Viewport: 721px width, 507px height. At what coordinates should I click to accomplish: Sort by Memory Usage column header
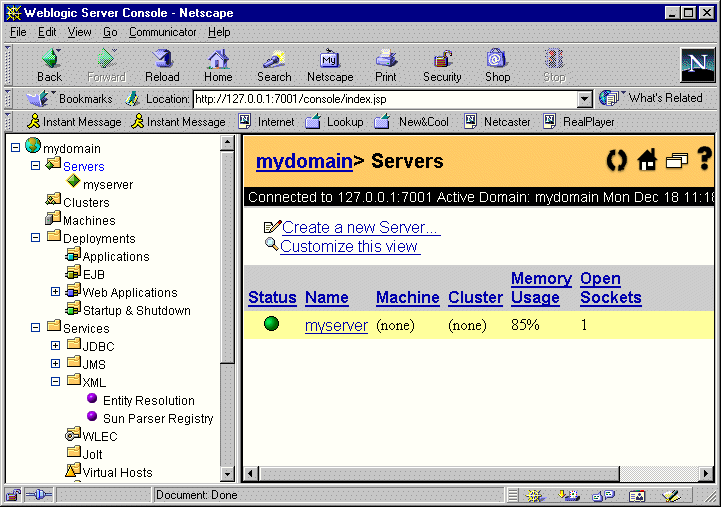[x=541, y=288]
